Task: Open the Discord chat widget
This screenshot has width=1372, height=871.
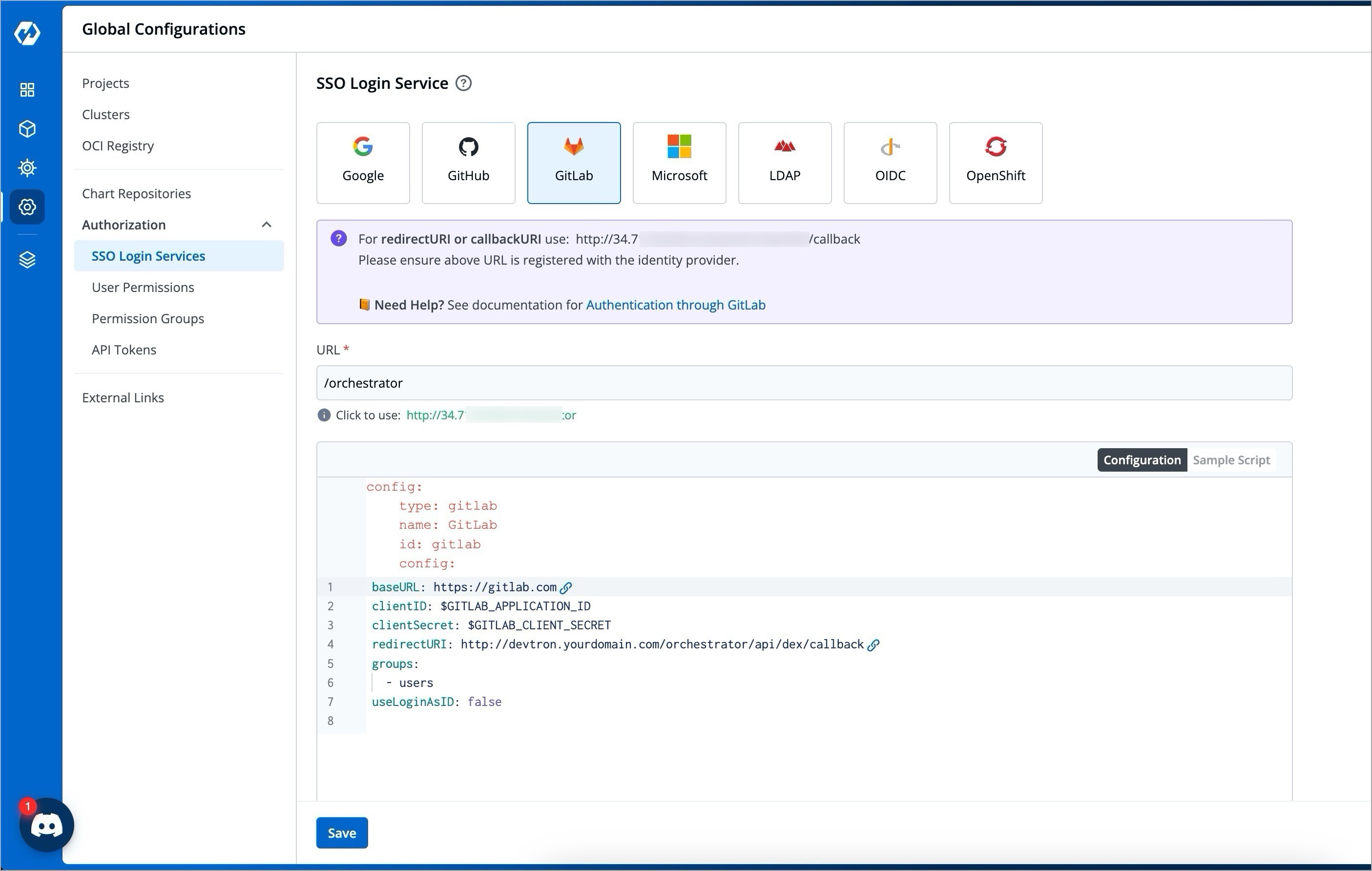Action: (46, 824)
